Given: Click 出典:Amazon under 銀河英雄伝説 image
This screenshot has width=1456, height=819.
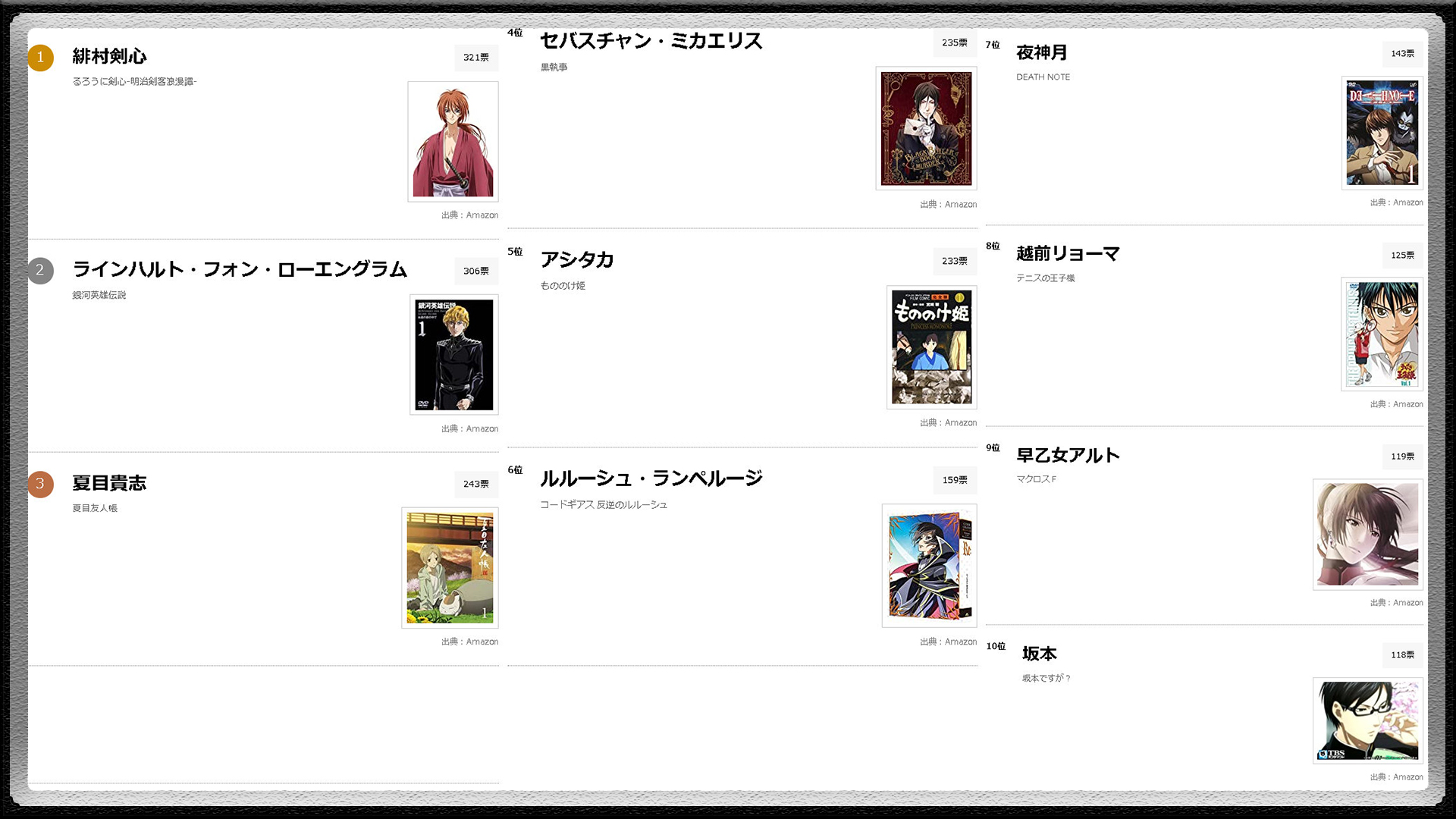Looking at the screenshot, I should pyautogui.click(x=470, y=429).
